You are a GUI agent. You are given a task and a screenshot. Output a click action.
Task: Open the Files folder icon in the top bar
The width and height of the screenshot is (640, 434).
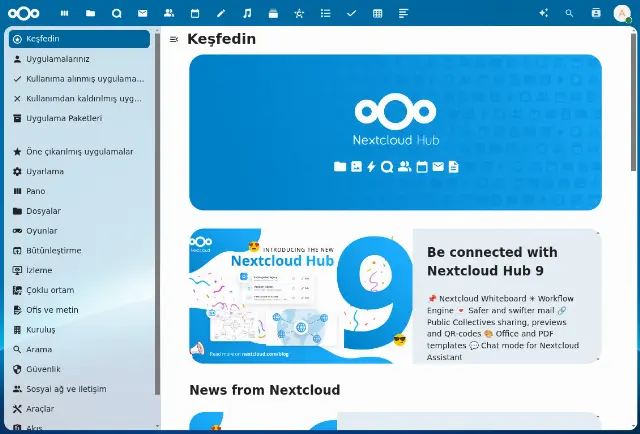click(x=91, y=13)
